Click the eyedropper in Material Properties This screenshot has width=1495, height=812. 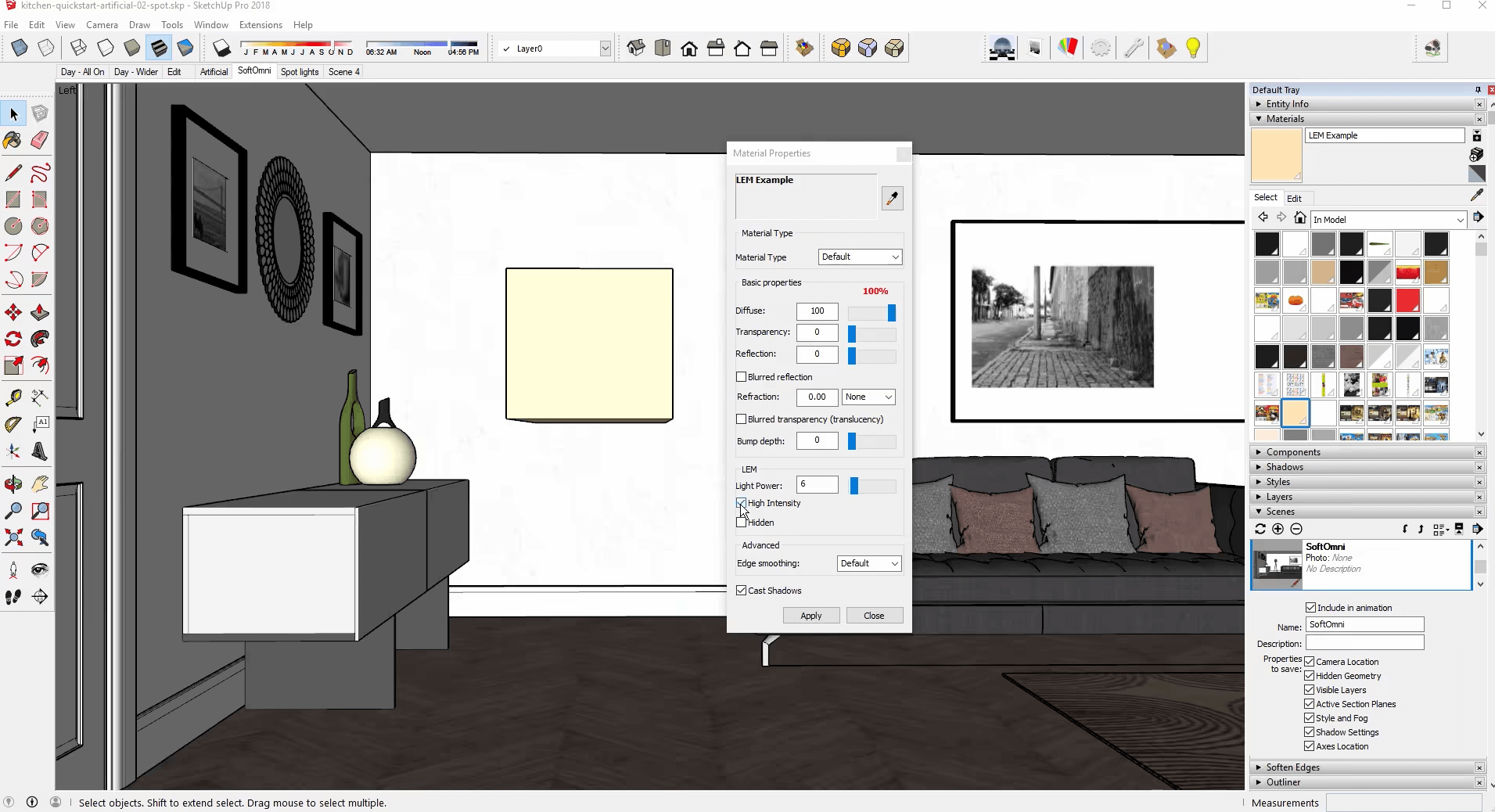pyautogui.click(x=892, y=198)
